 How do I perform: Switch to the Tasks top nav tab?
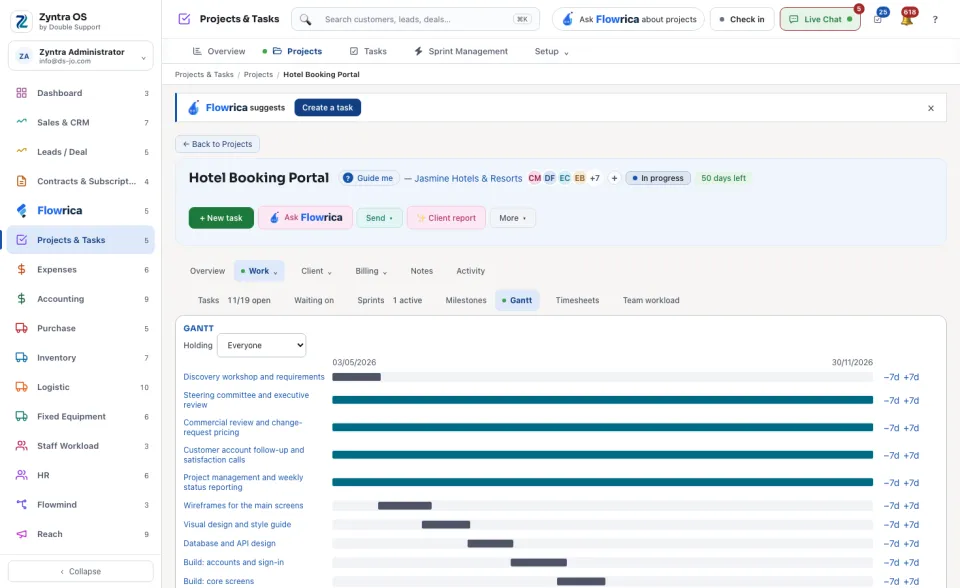coord(368,51)
